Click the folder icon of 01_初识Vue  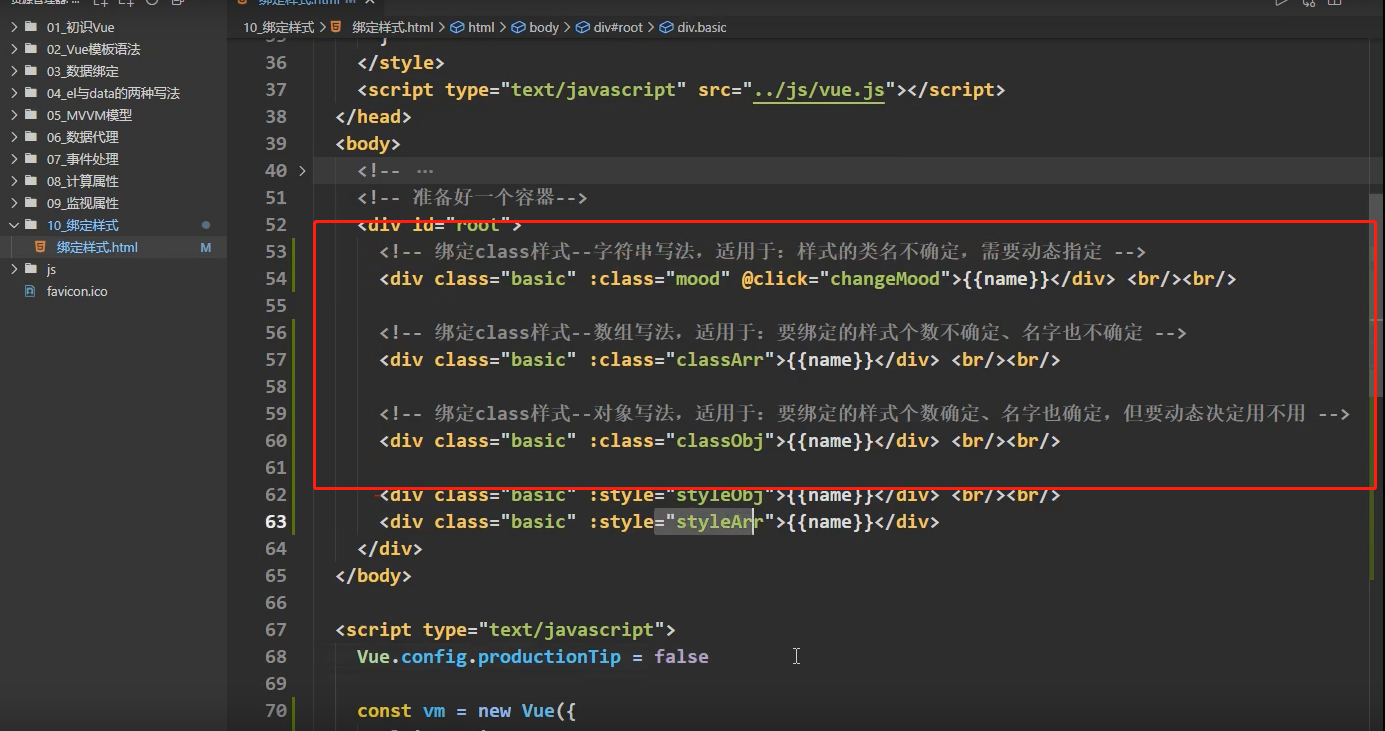point(31,27)
